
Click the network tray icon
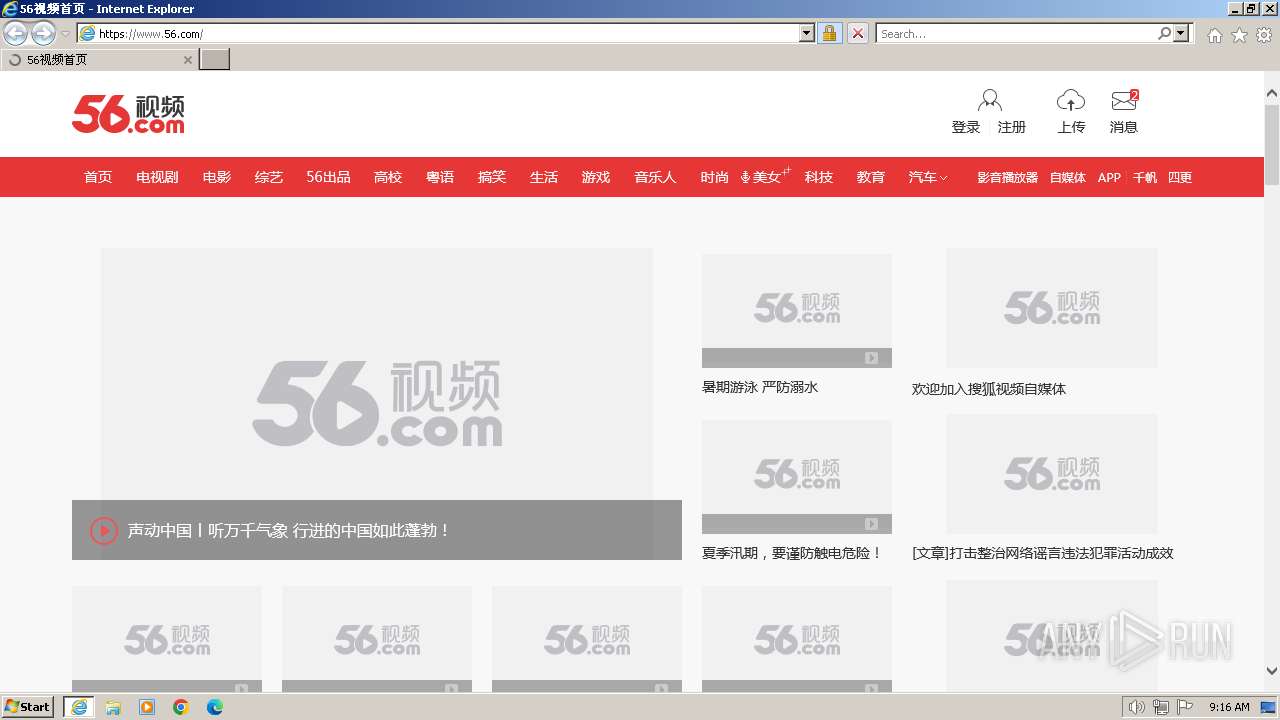point(1160,707)
